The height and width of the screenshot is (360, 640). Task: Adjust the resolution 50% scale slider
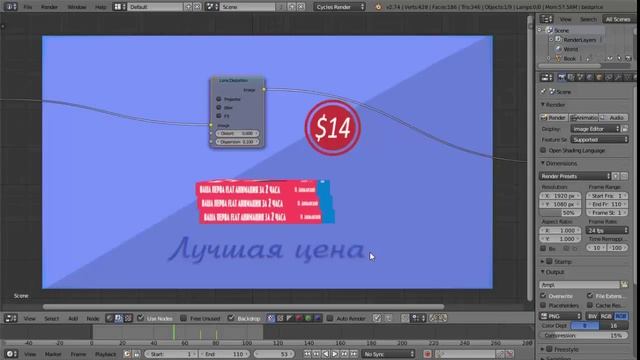(560, 213)
